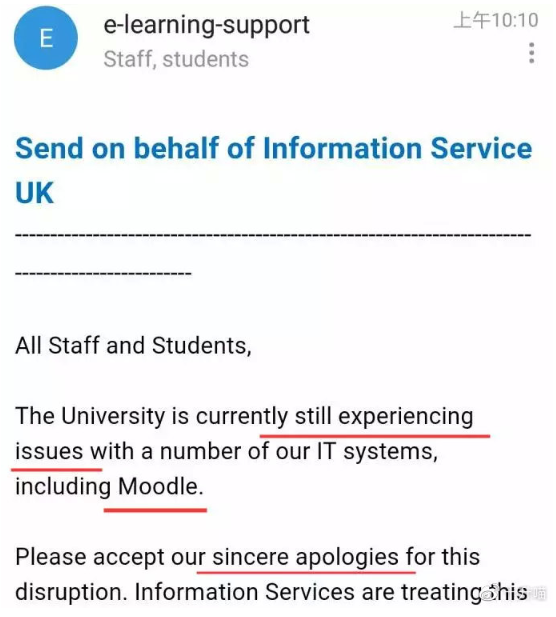Open the three-dot more options menu
Viewport: 556px width, 617px height.
click(x=532, y=53)
